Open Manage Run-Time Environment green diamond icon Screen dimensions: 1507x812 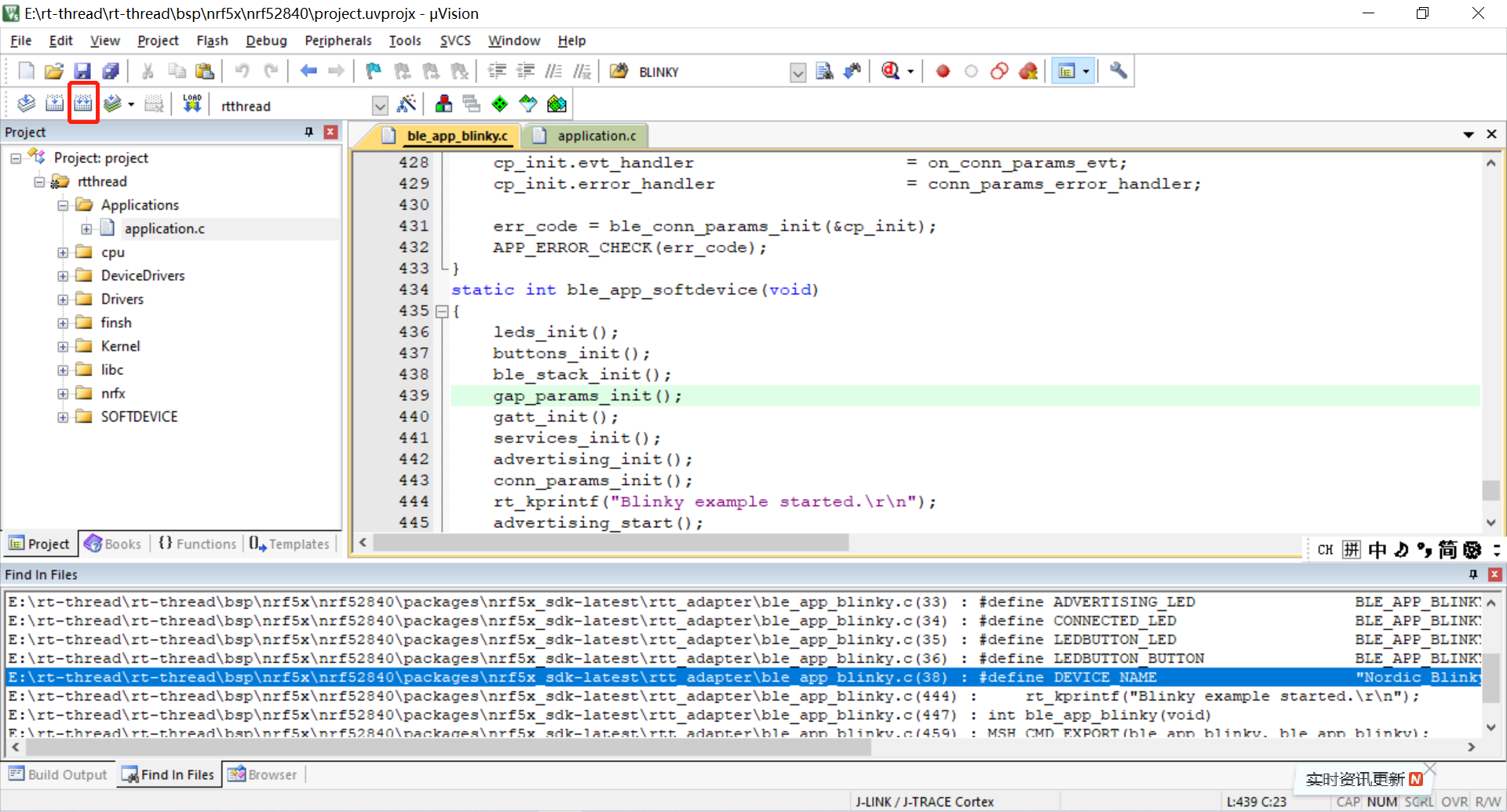[500, 104]
